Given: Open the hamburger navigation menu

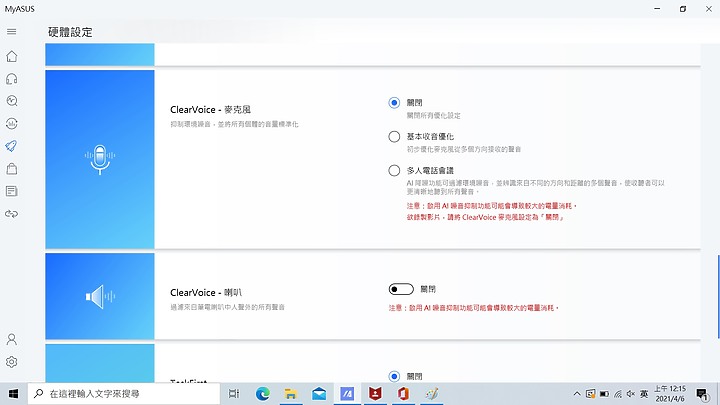Looking at the screenshot, I should (11, 32).
